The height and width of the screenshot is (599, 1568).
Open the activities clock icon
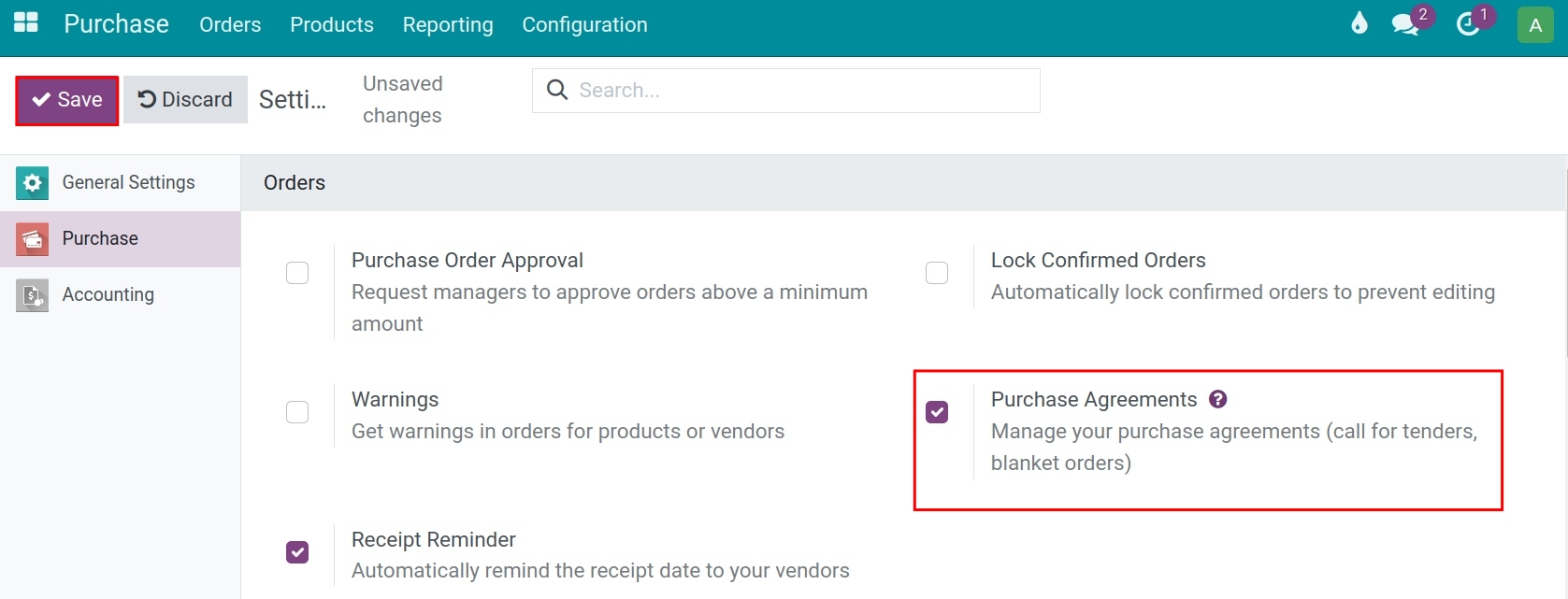click(x=1468, y=24)
